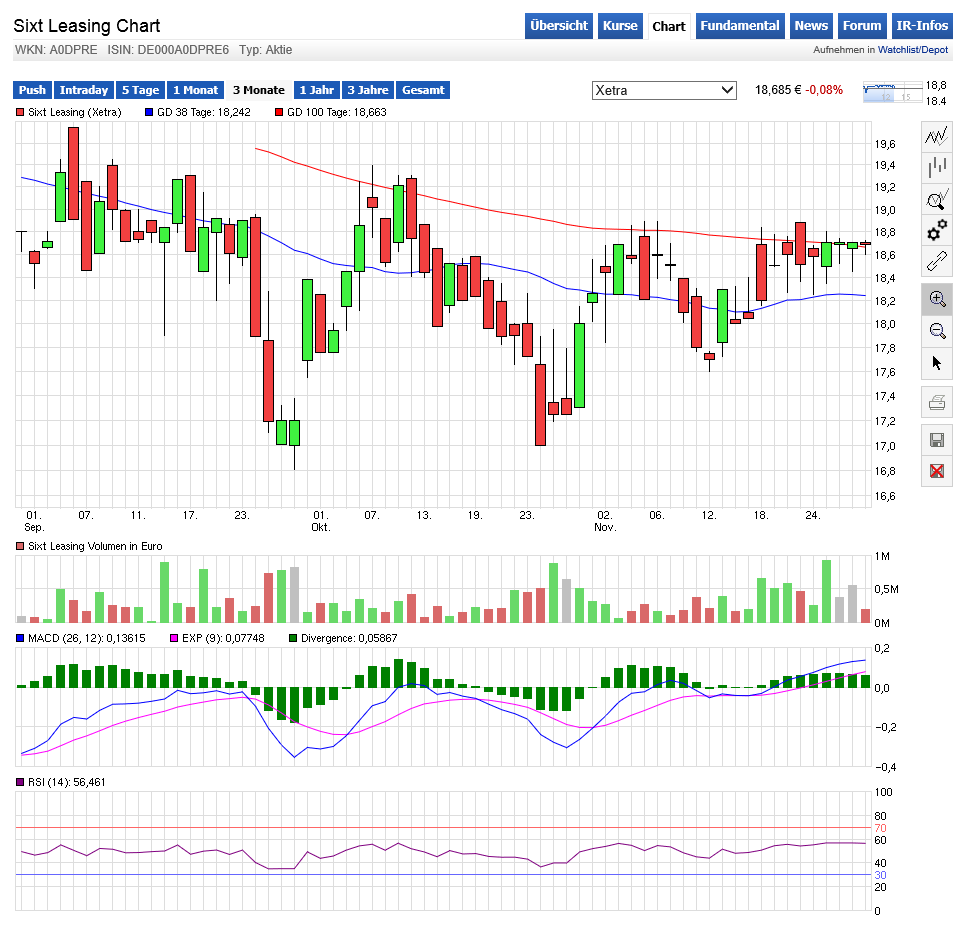Click the 'RSI (14): 56,461' legend text
Viewport: 963px width, 930px height.
tap(67, 783)
